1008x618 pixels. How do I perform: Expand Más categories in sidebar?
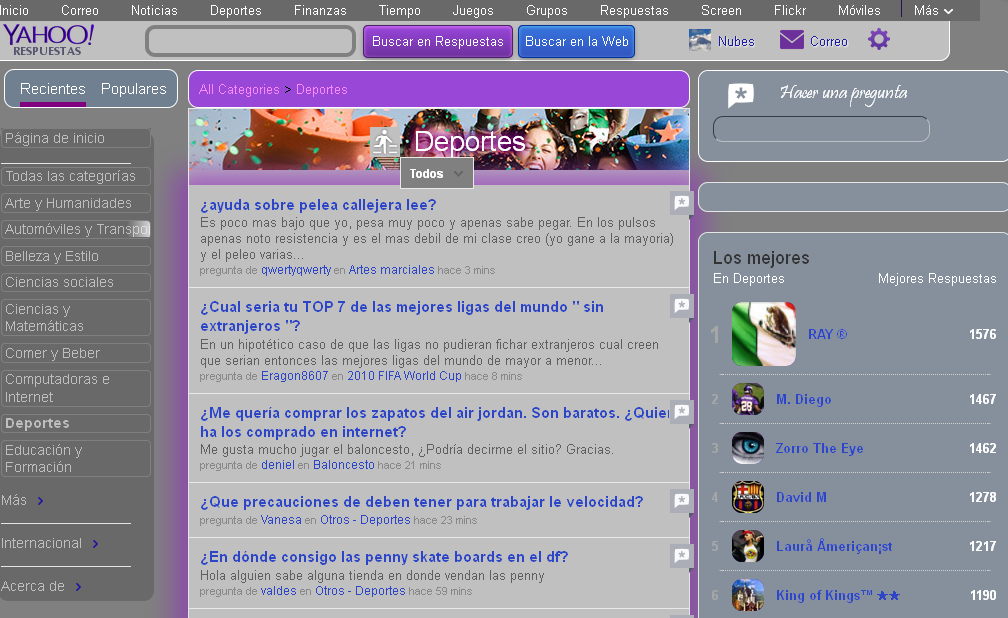coord(22,500)
